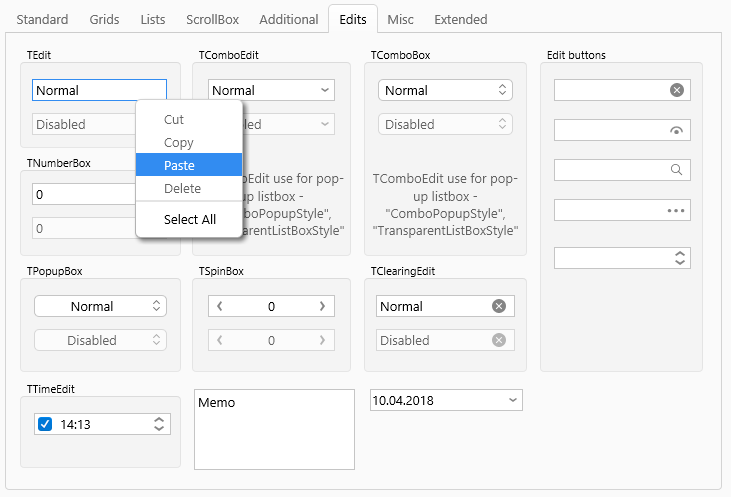Click the eye password-reveal icon

(x=676, y=131)
